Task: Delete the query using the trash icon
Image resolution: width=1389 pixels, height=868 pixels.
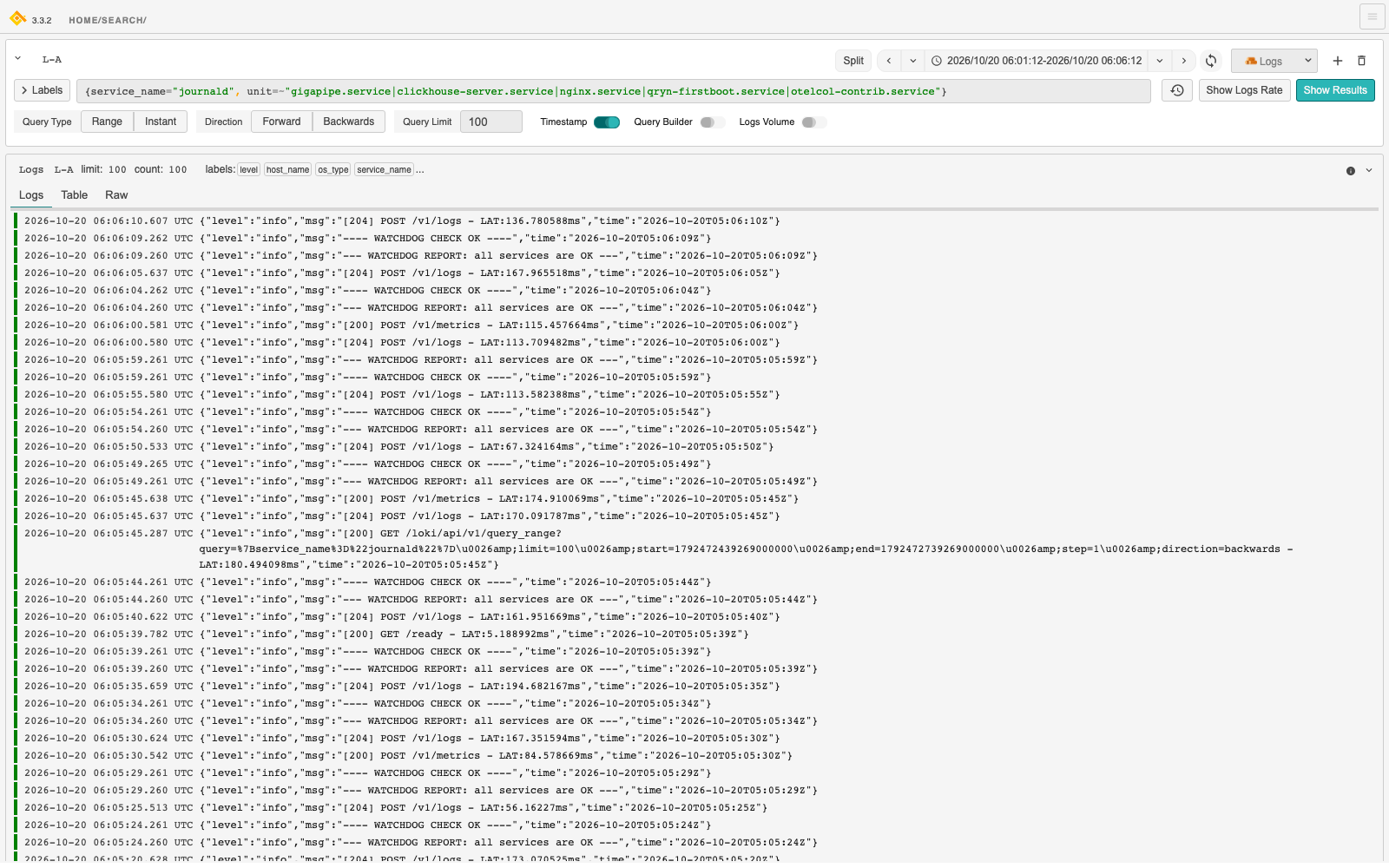Action: (1361, 61)
